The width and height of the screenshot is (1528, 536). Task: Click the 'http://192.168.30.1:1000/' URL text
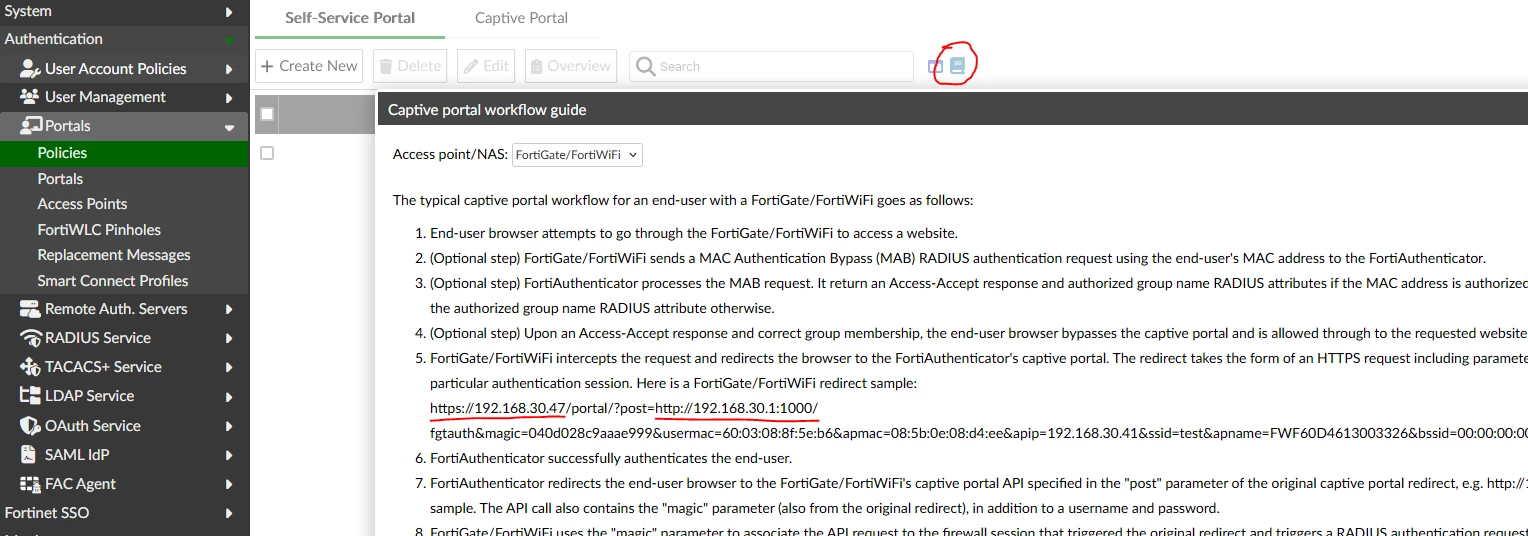pyautogui.click(x=736, y=408)
